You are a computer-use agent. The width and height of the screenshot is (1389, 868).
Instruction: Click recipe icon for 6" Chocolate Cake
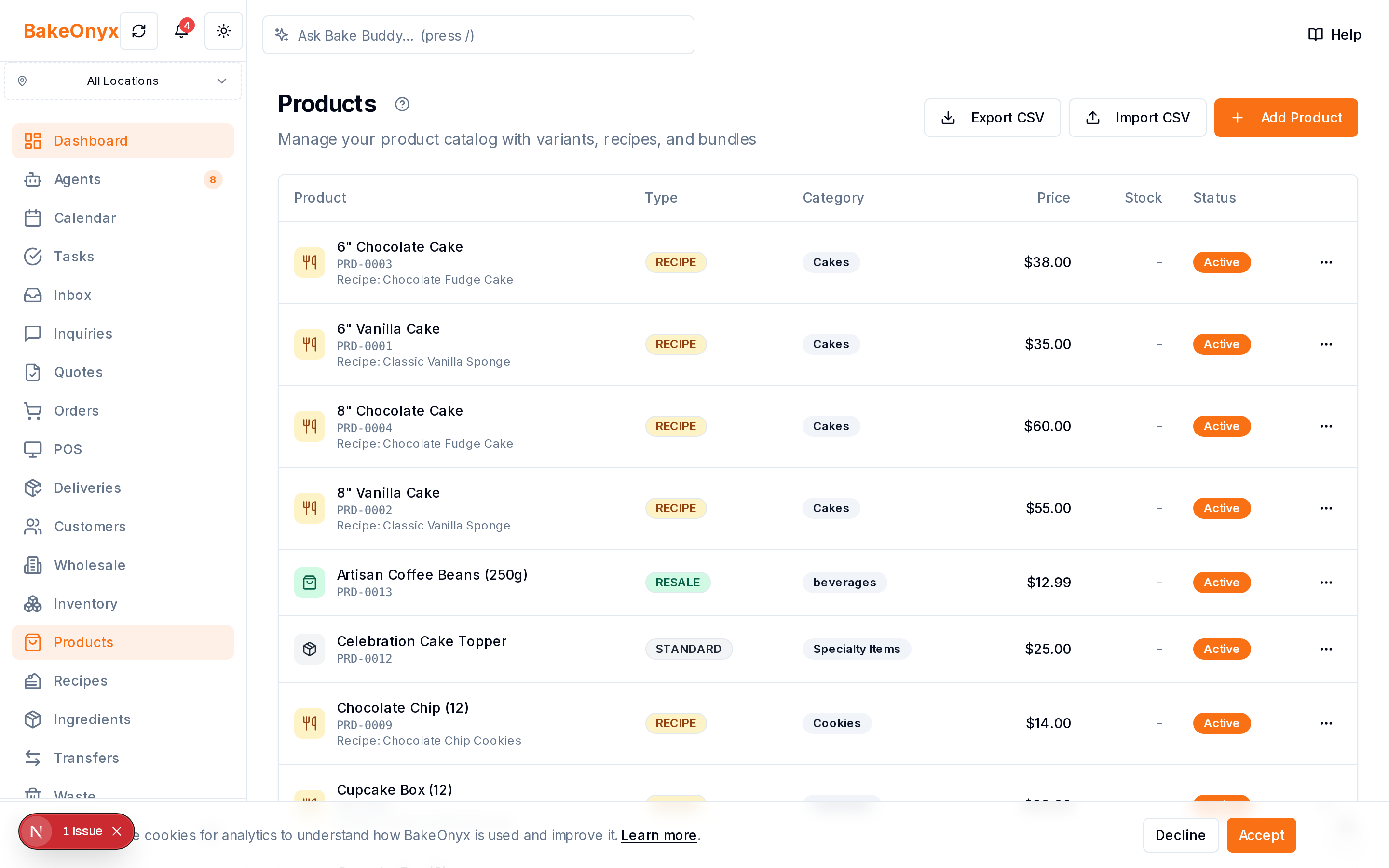click(309, 262)
